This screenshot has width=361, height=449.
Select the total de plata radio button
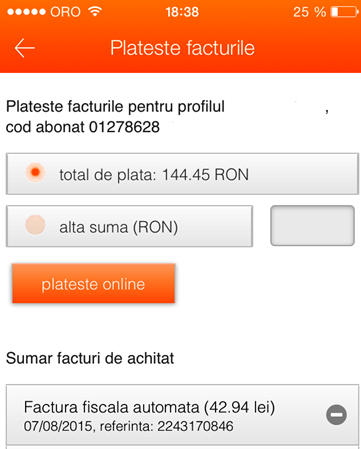pyautogui.click(x=35, y=173)
